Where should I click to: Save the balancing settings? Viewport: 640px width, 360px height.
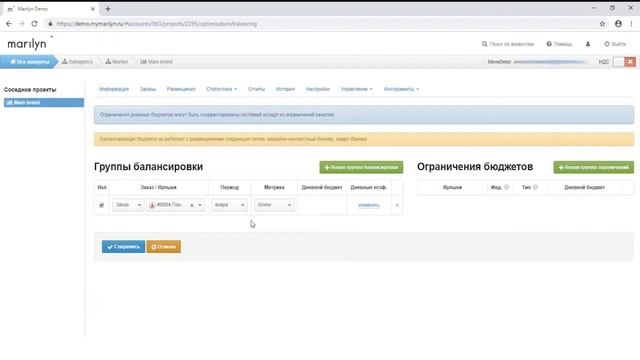123,247
